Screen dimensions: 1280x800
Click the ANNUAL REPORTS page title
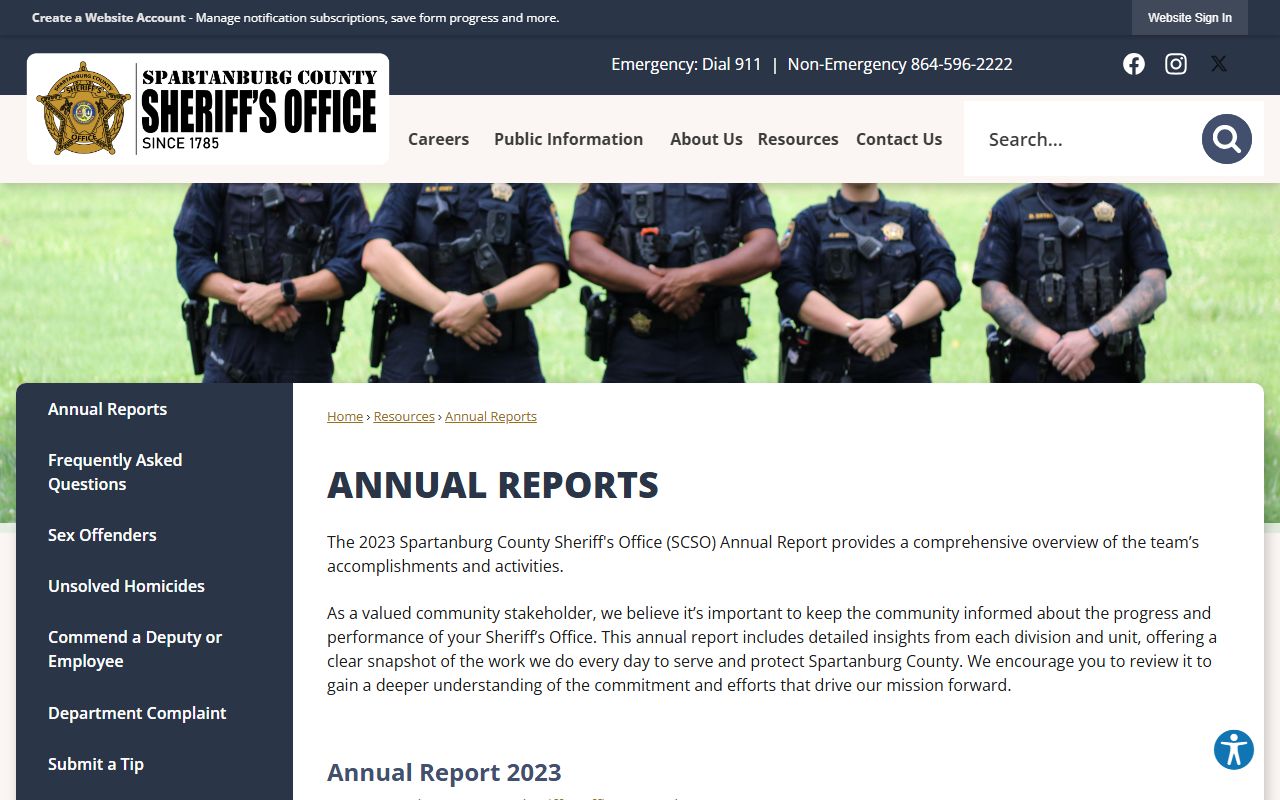[x=493, y=485]
